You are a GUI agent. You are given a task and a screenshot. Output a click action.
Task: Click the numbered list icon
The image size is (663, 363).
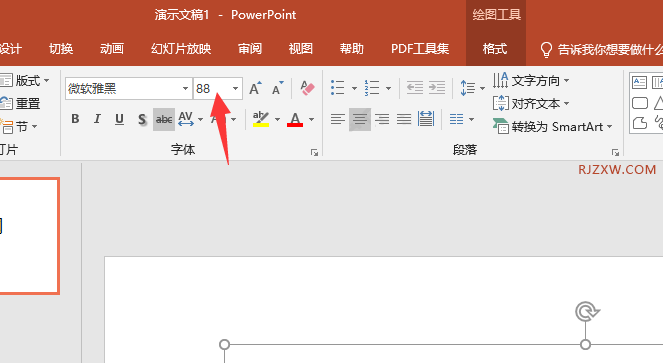coord(372,88)
